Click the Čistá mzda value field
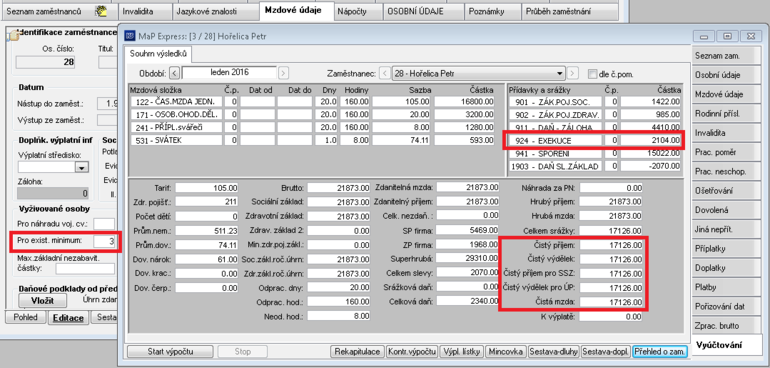Screen dimensions: 770x368 [610, 302]
